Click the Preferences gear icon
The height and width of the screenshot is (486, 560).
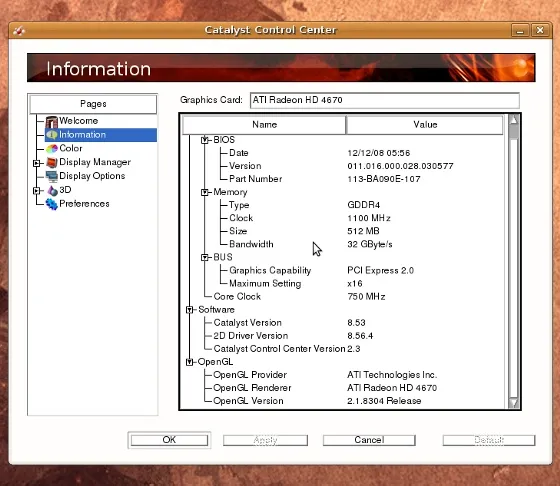tap(52, 204)
